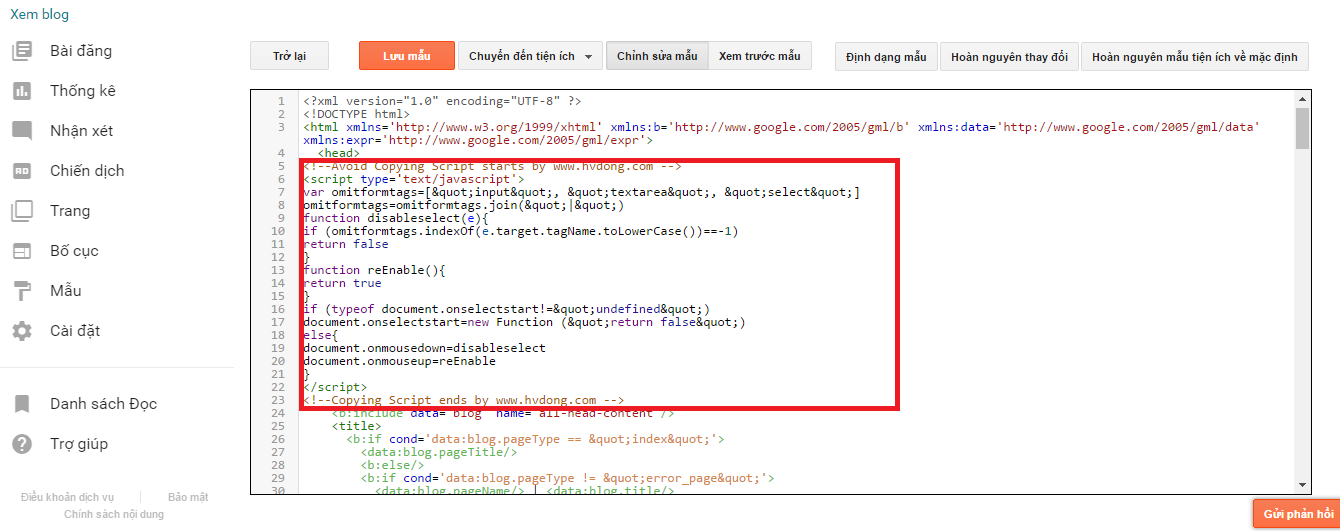
Task: Click Hoàn nguyên thay đổi button
Action: click(x=1009, y=57)
